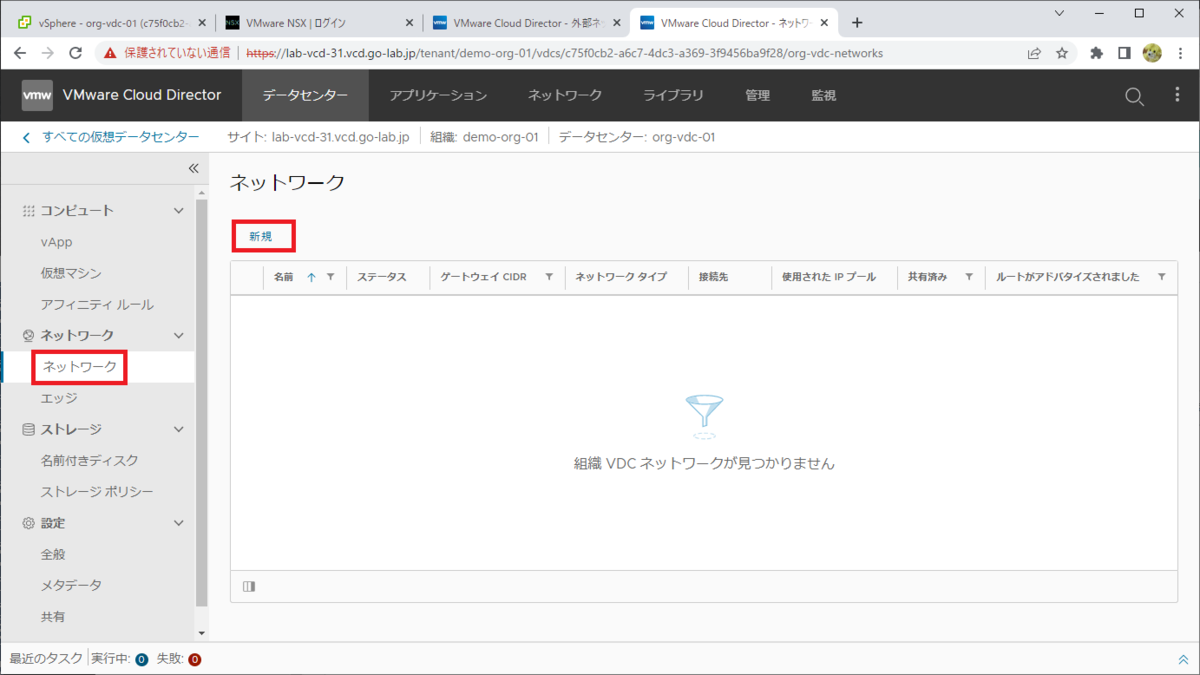Switch to the アプリケーション top tab

coord(438,95)
